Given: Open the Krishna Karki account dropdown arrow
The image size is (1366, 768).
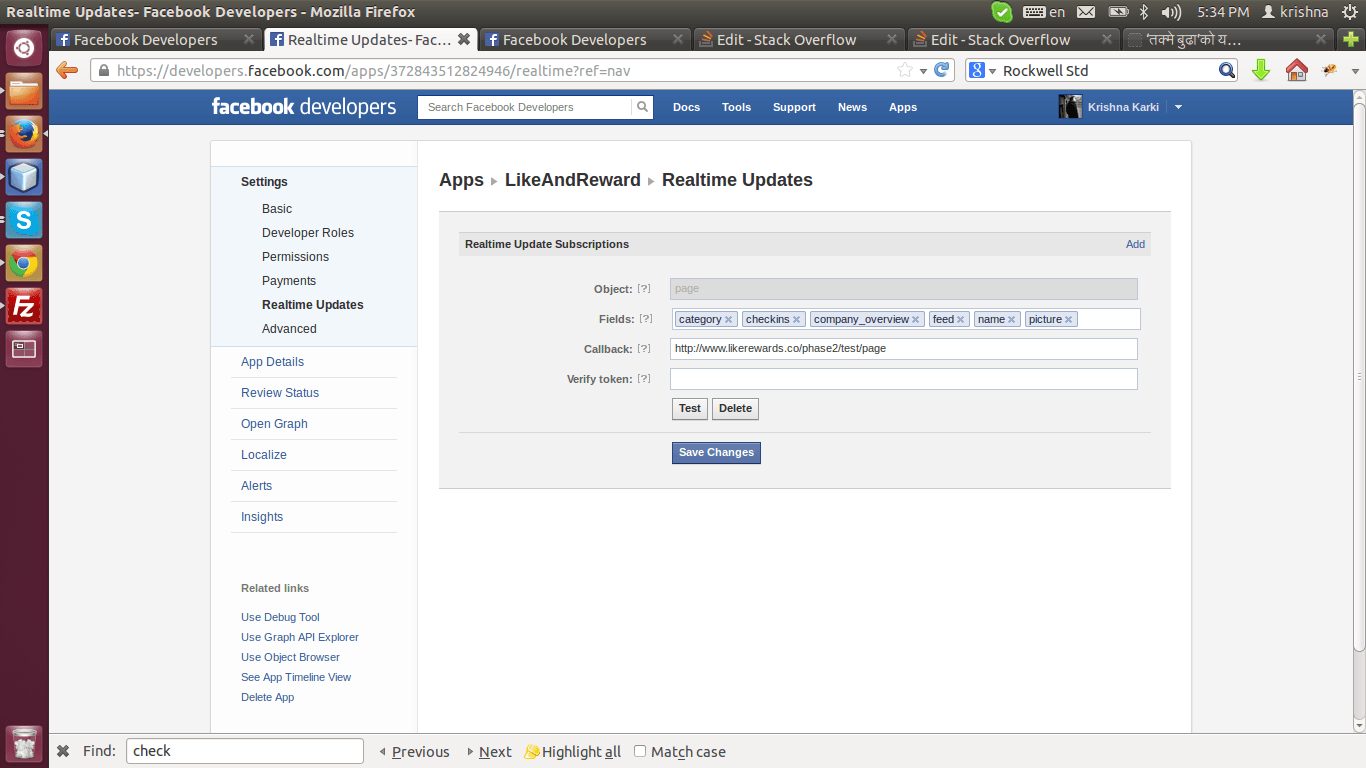Looking at the screenshot, I should 1178,107.
